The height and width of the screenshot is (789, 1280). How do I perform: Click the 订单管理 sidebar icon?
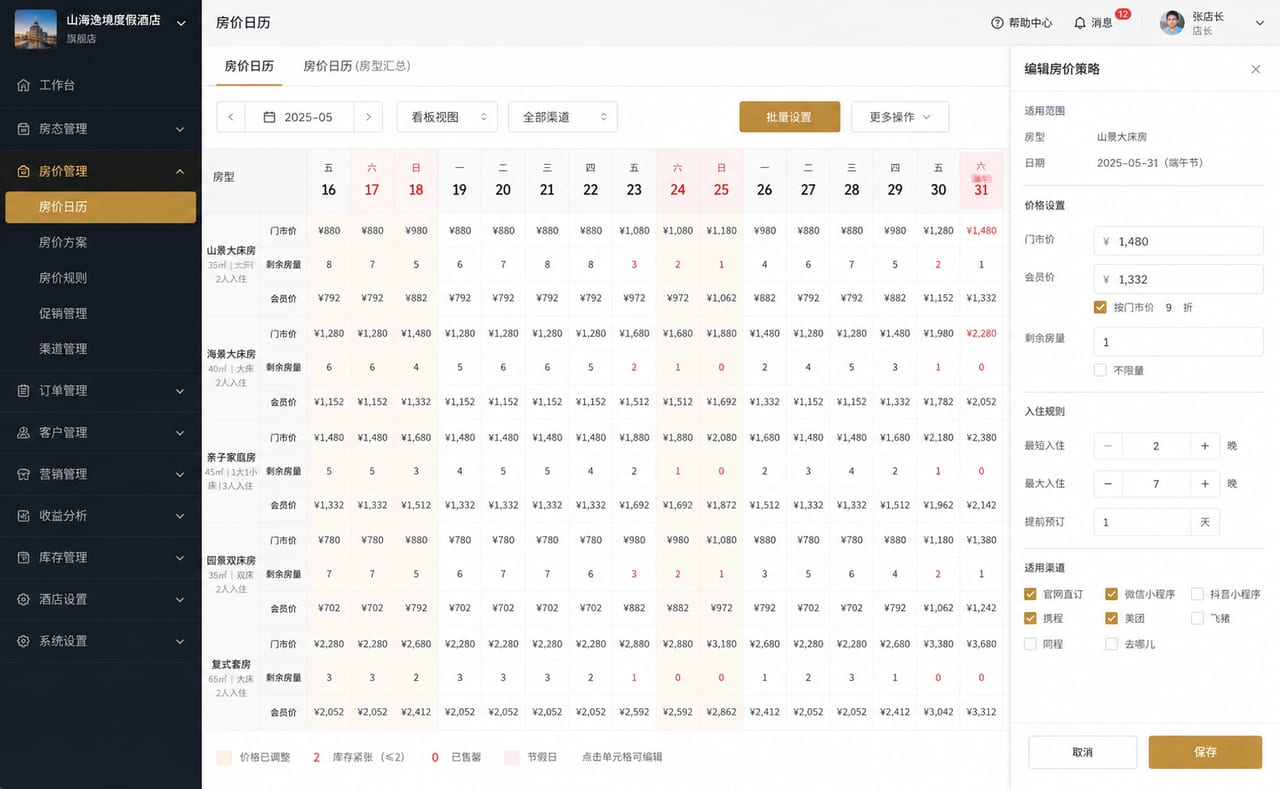(x=23, y=391)
